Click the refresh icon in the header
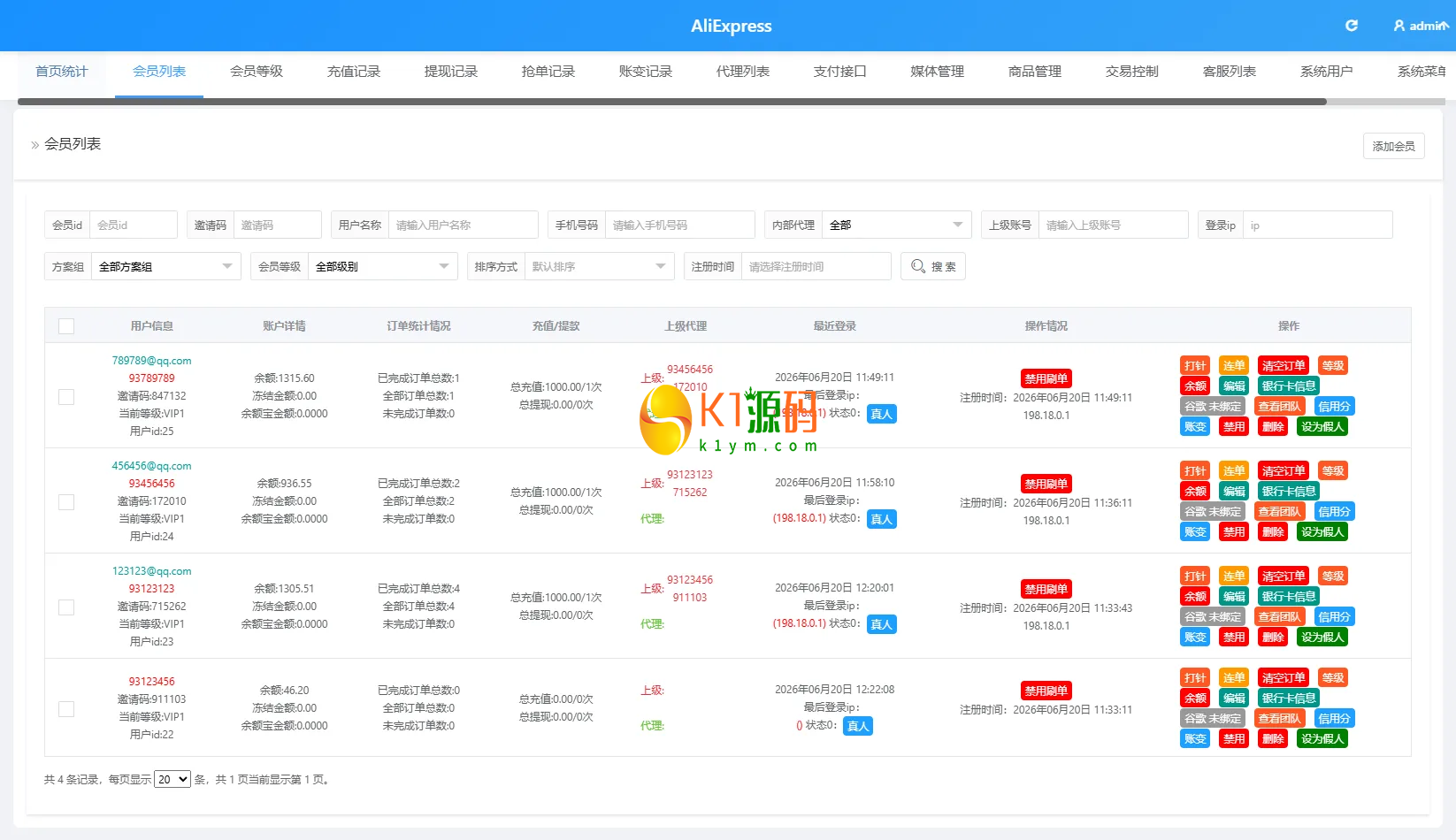This screenshot has width=1456, height=840. 1351,26
